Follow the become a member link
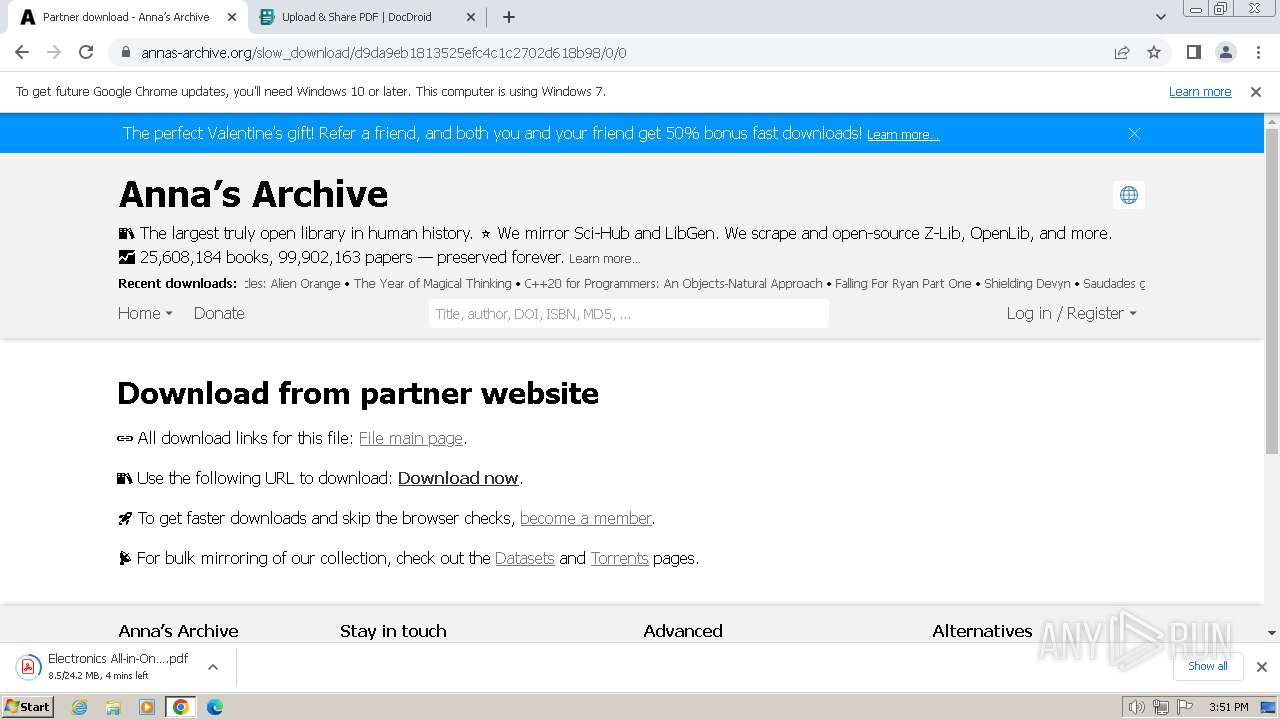1280x720 pixels. (586, 518)
